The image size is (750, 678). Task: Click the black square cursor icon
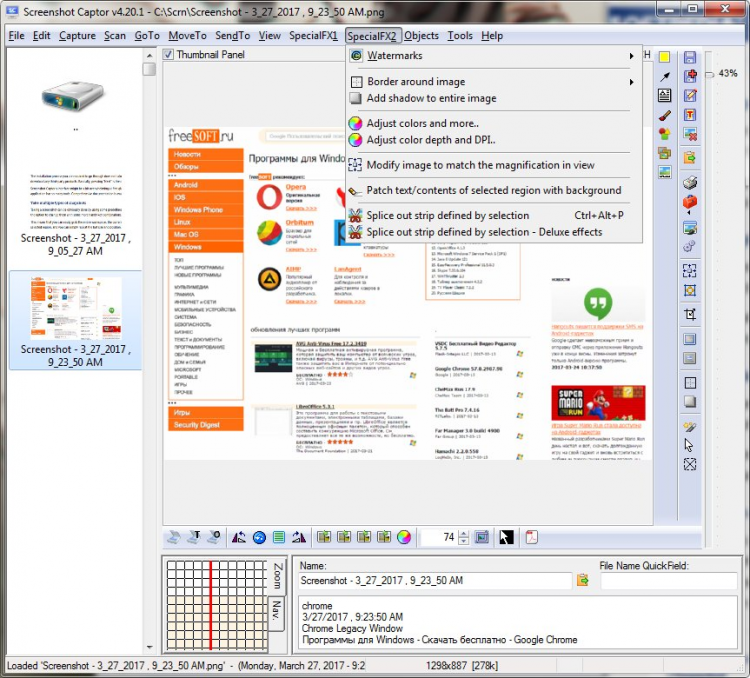[x=506, y=537]
